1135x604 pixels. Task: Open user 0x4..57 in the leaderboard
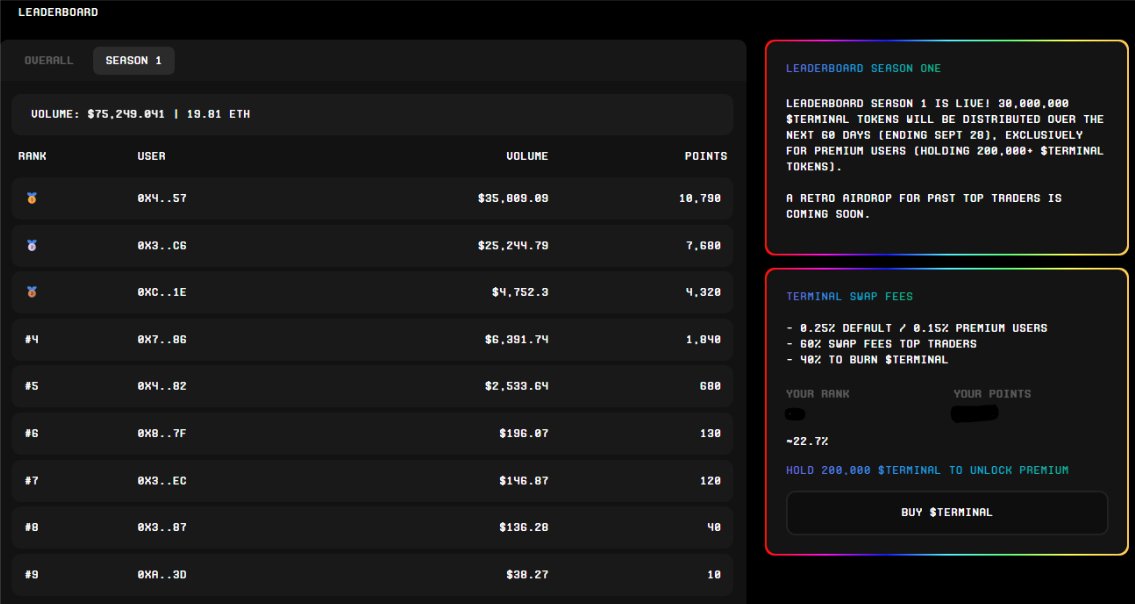coord(161,198)
